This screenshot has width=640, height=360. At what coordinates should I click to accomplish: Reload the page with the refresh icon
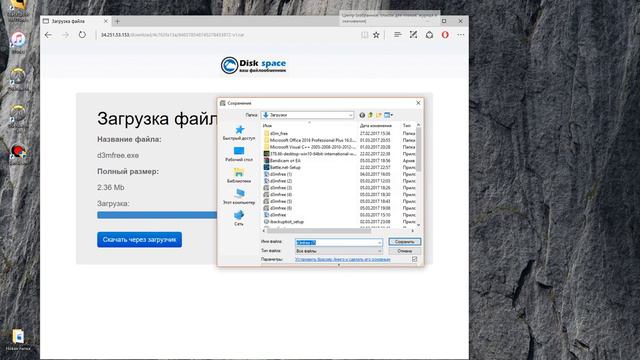tap(82, 35)
